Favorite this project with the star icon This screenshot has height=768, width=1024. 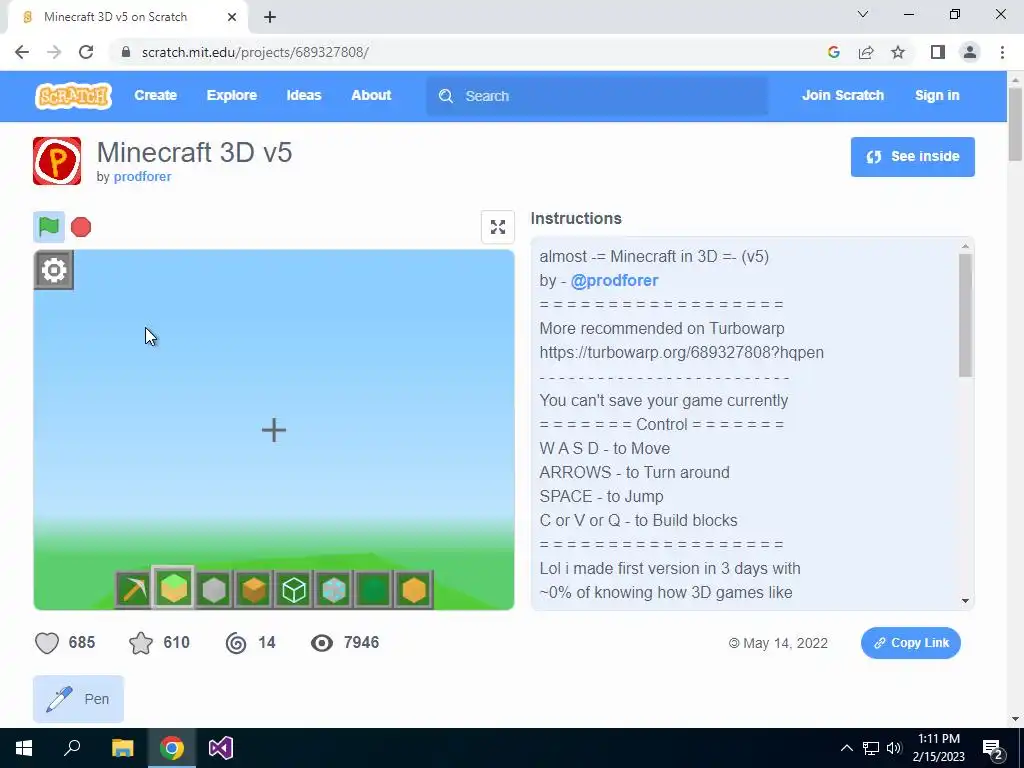pyautogui.click(x=141, y=643)
